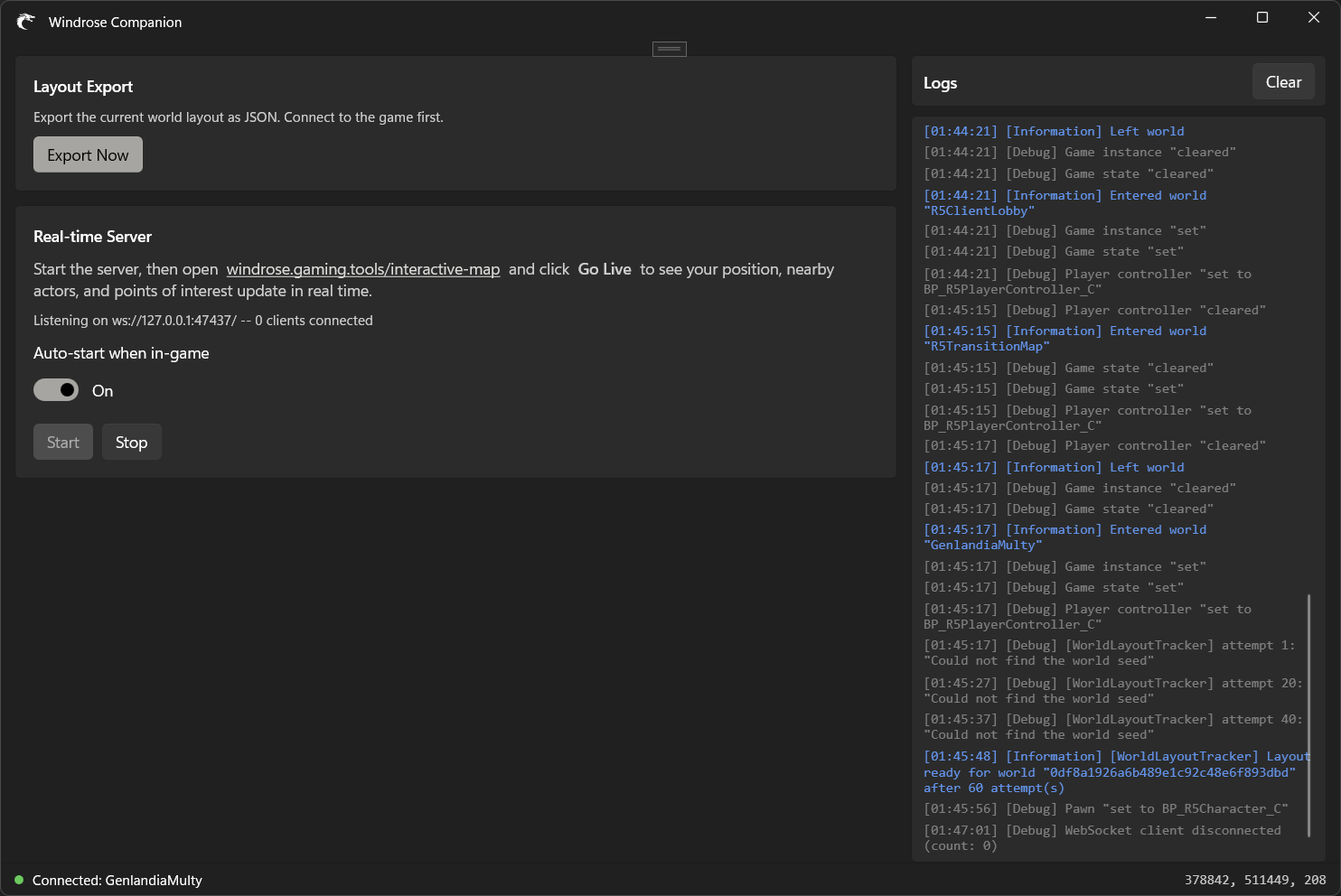
Task: Click the green connection status indicator
Action: pos(18,880)
